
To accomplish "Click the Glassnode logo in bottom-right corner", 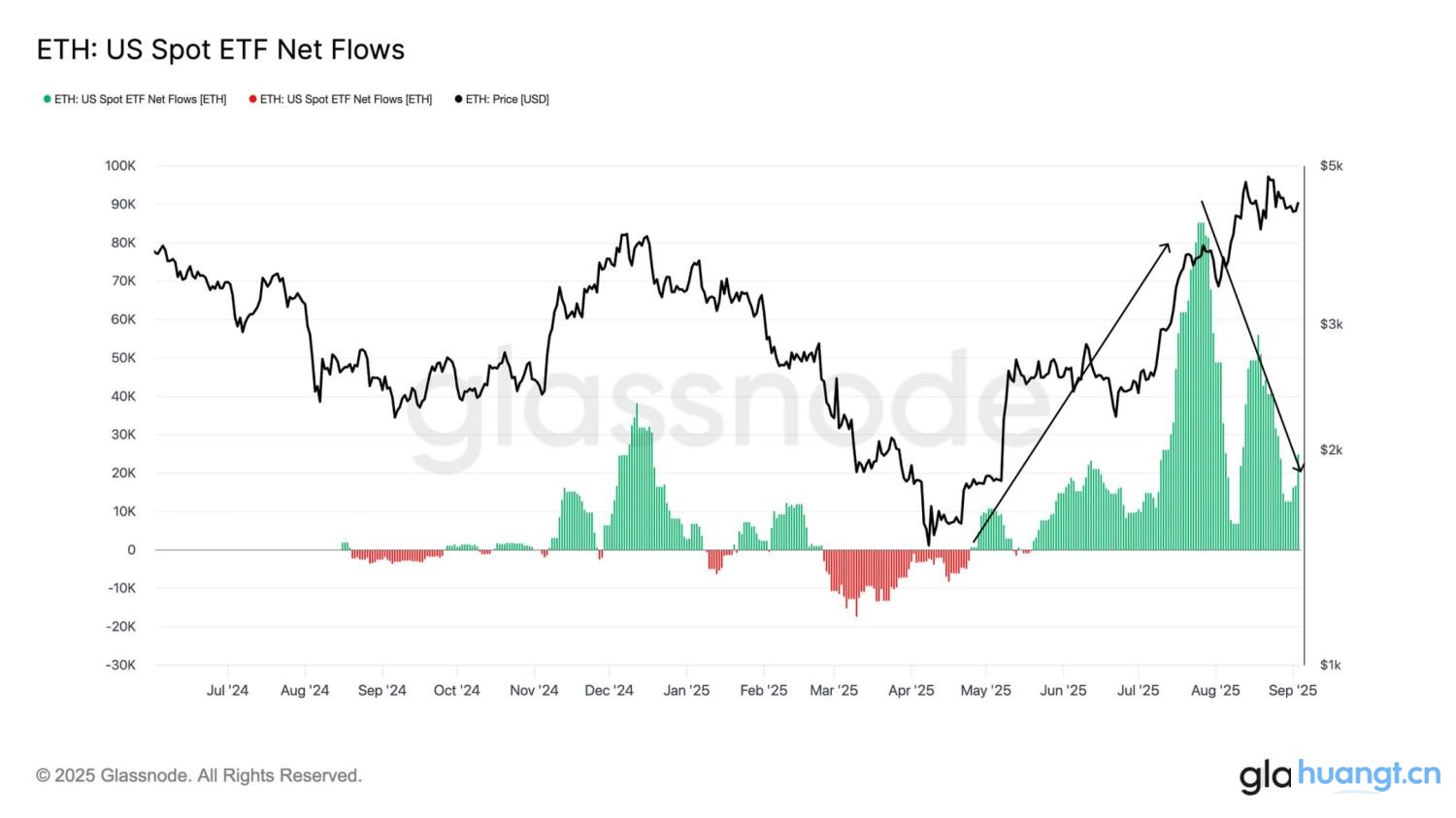I will pos(1265,776).
